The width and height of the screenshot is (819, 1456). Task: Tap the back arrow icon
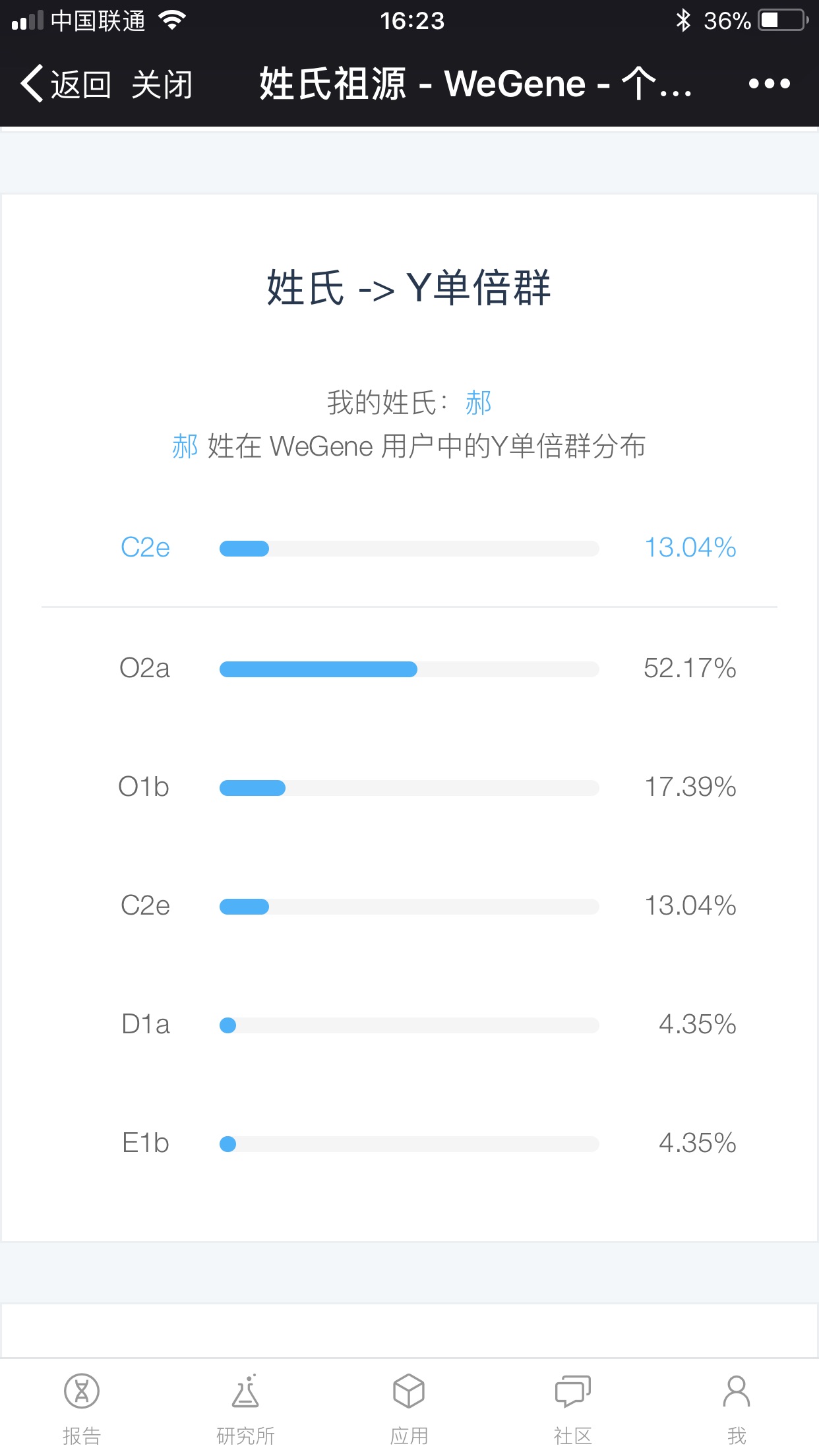(32, 84)
